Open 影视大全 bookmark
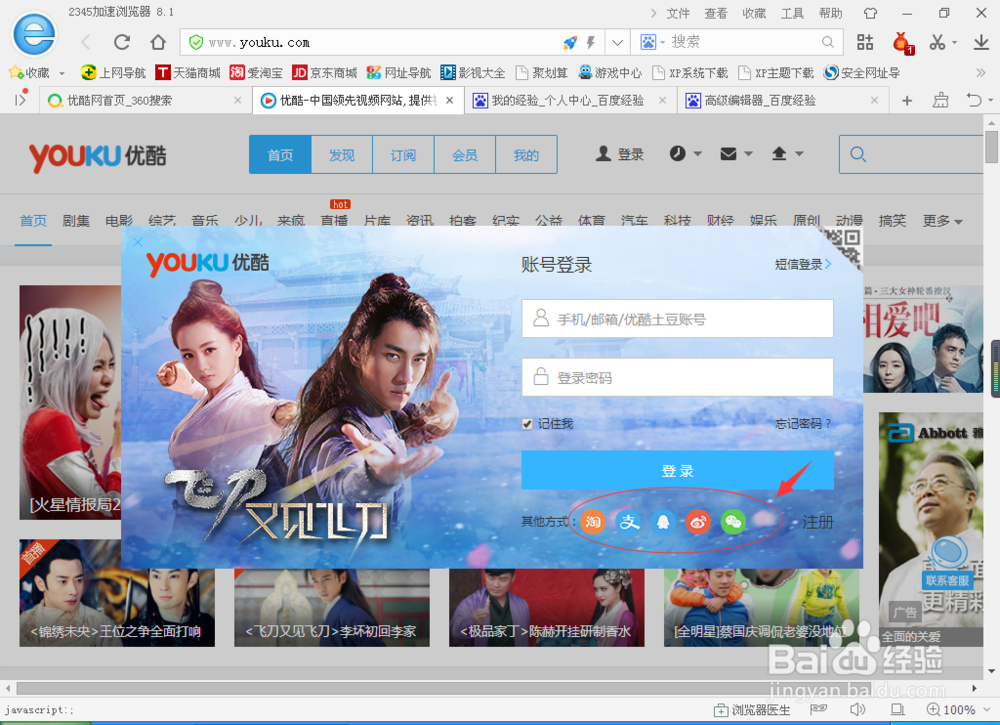 [x=473, y=73]
